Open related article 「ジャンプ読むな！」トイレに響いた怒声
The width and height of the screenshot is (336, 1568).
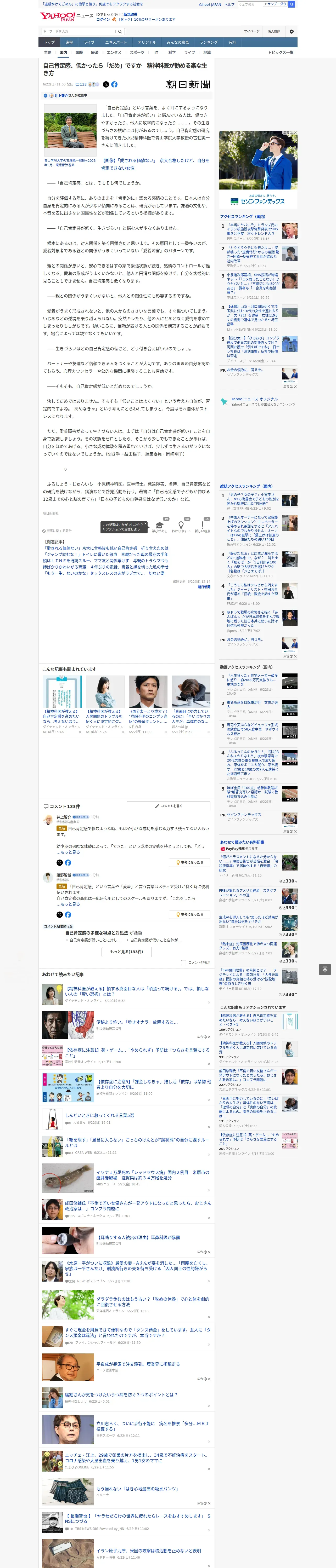pos(105,555)
